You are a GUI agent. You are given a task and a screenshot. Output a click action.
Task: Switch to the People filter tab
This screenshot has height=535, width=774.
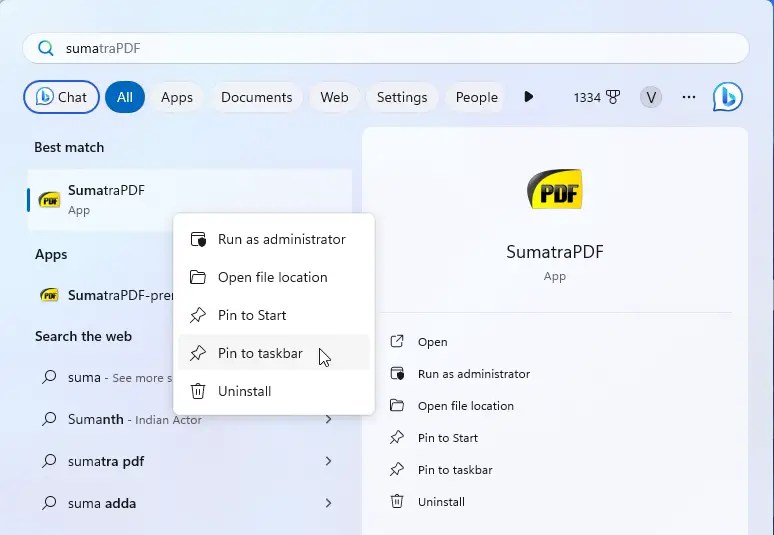click(476, 97)
